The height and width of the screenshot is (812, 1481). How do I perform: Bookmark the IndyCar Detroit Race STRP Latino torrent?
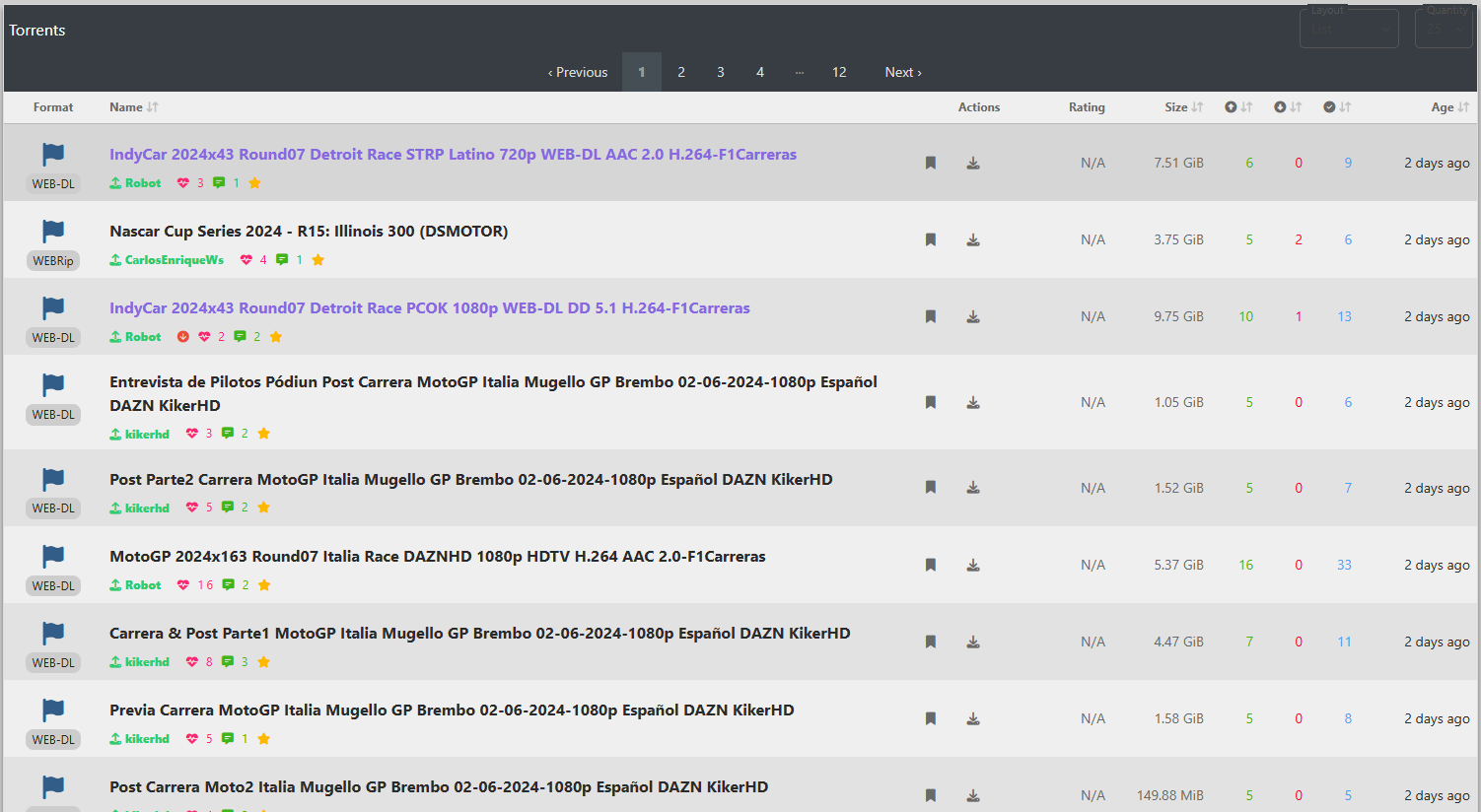[931, 164]
